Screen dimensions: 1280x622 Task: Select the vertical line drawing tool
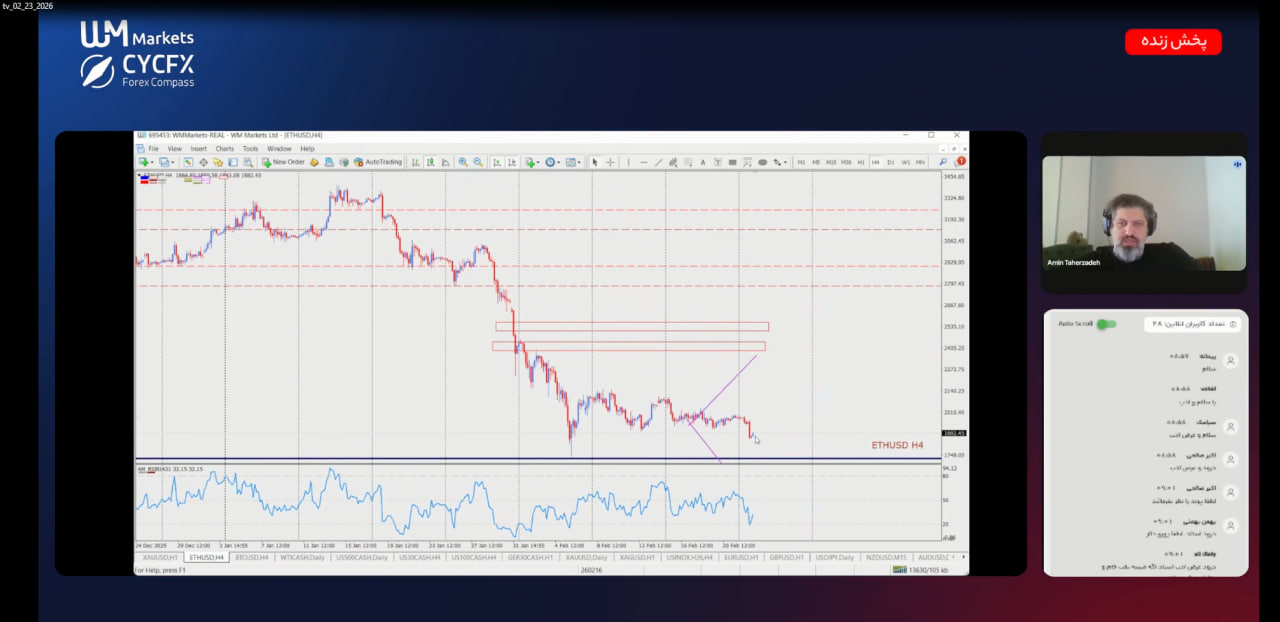[x=629, y=162]
